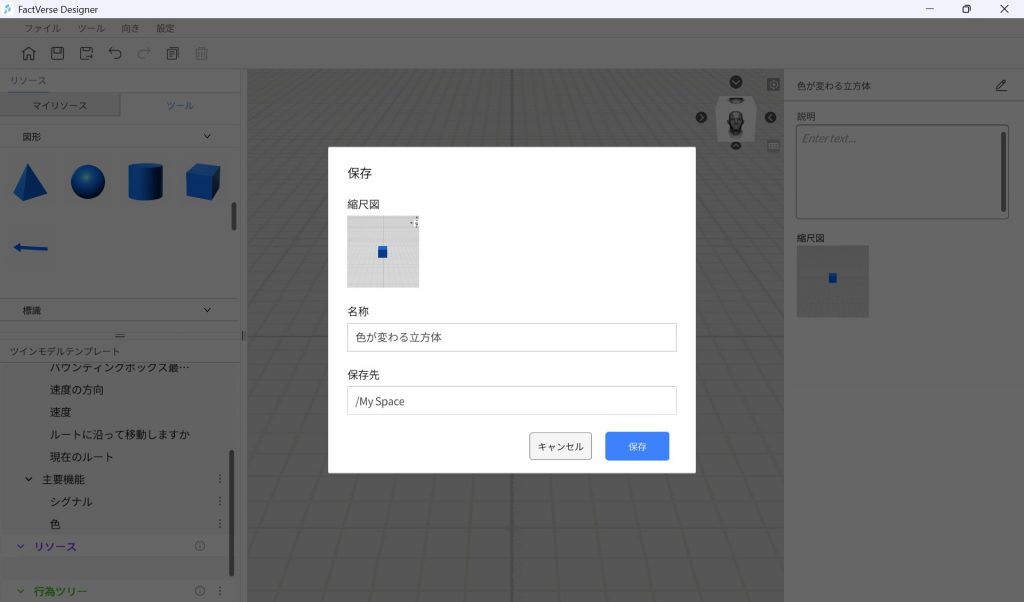Viewport: 1024px width, 602px height.
Task: Collapse the 行為ツリー section
Action: 21,591
